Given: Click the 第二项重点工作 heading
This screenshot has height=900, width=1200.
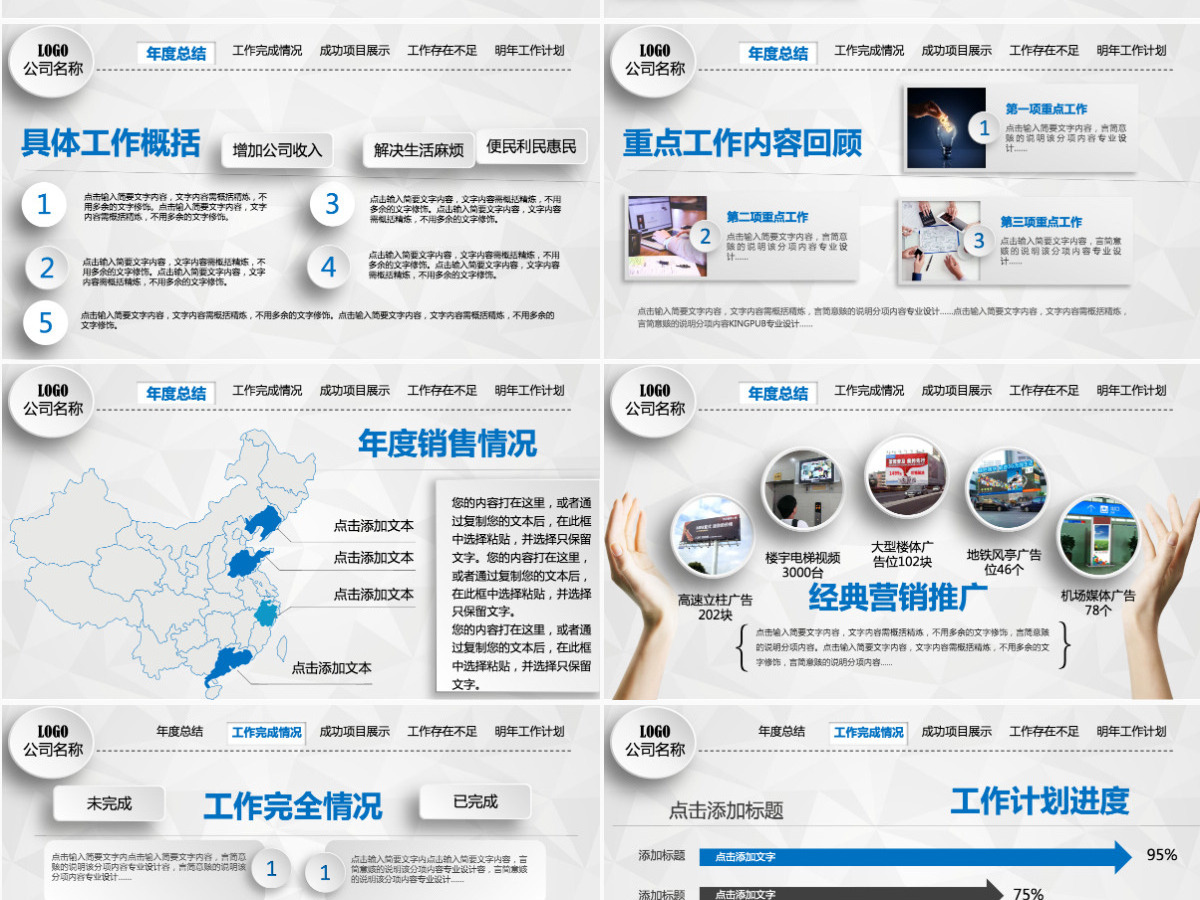Looking at the screenshot, I should tap(767, 217).
